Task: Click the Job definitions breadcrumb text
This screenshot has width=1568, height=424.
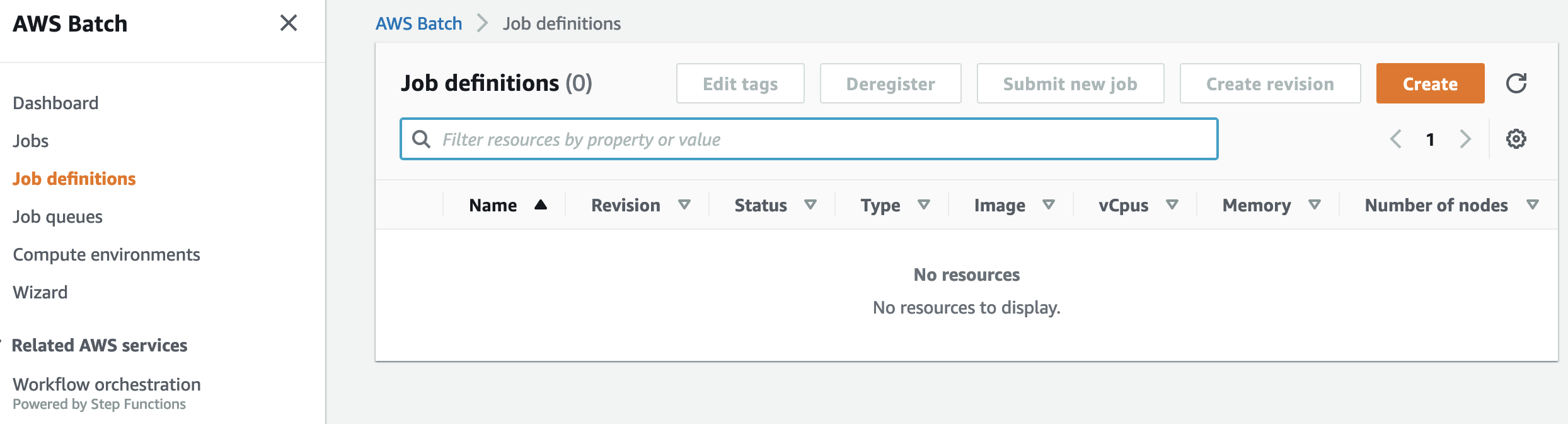Action: (x=562, y=23)
